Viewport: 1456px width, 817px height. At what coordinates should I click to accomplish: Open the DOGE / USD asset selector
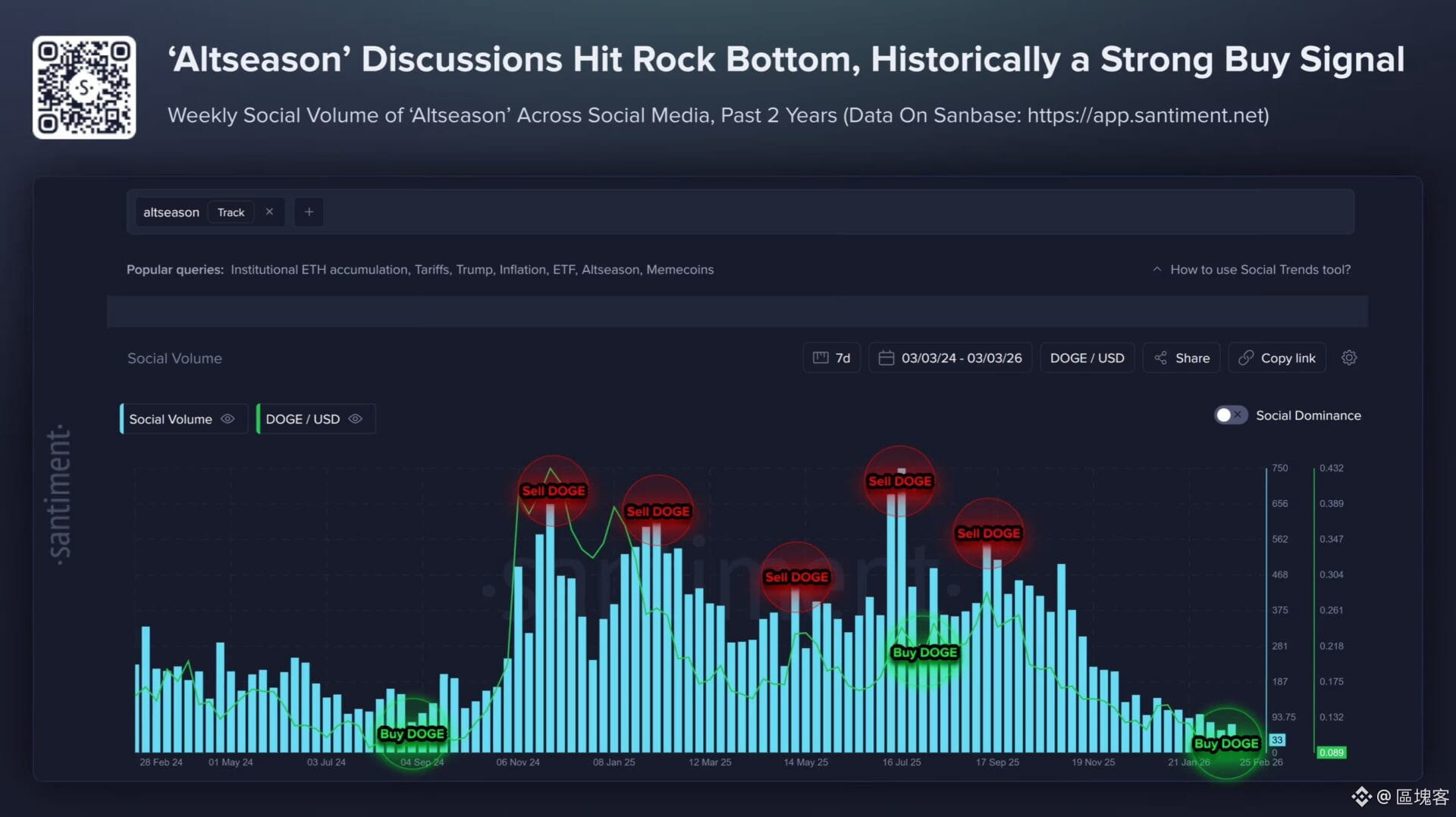pyautogui.click(x=1087, y=358)
